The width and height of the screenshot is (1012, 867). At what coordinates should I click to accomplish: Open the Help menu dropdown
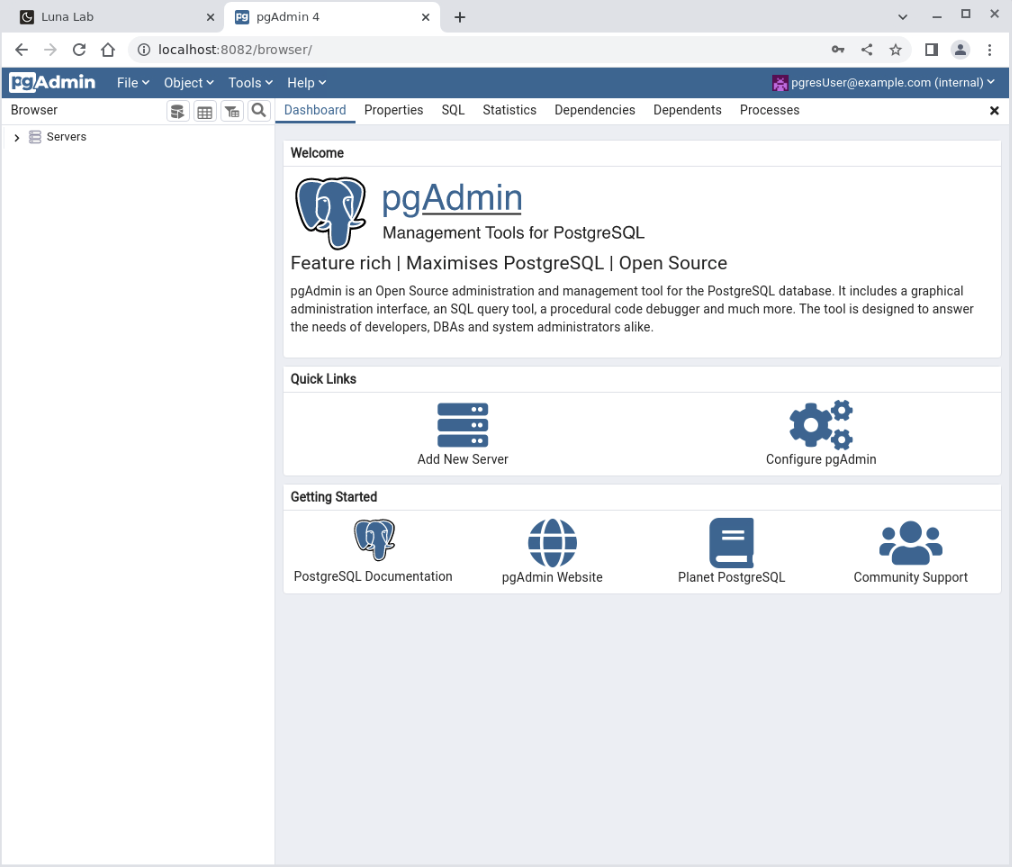[307, 83]
